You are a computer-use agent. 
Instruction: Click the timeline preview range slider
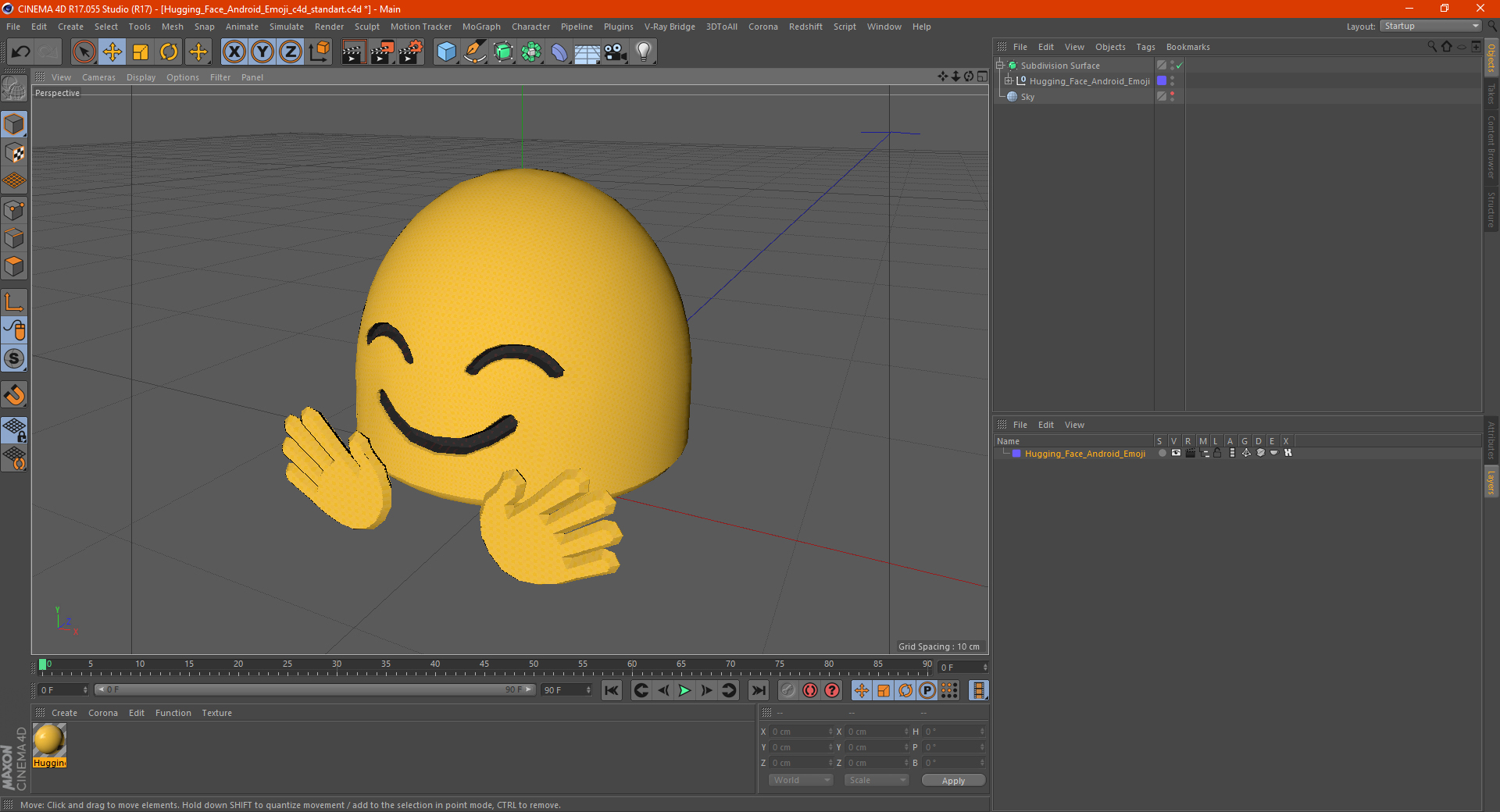tap(314, 689)
